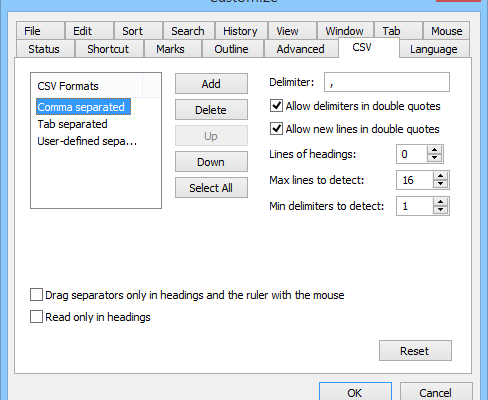Screen dimensions: 488x400
Task: Click the Delete format button
Action: pos(211,110)
